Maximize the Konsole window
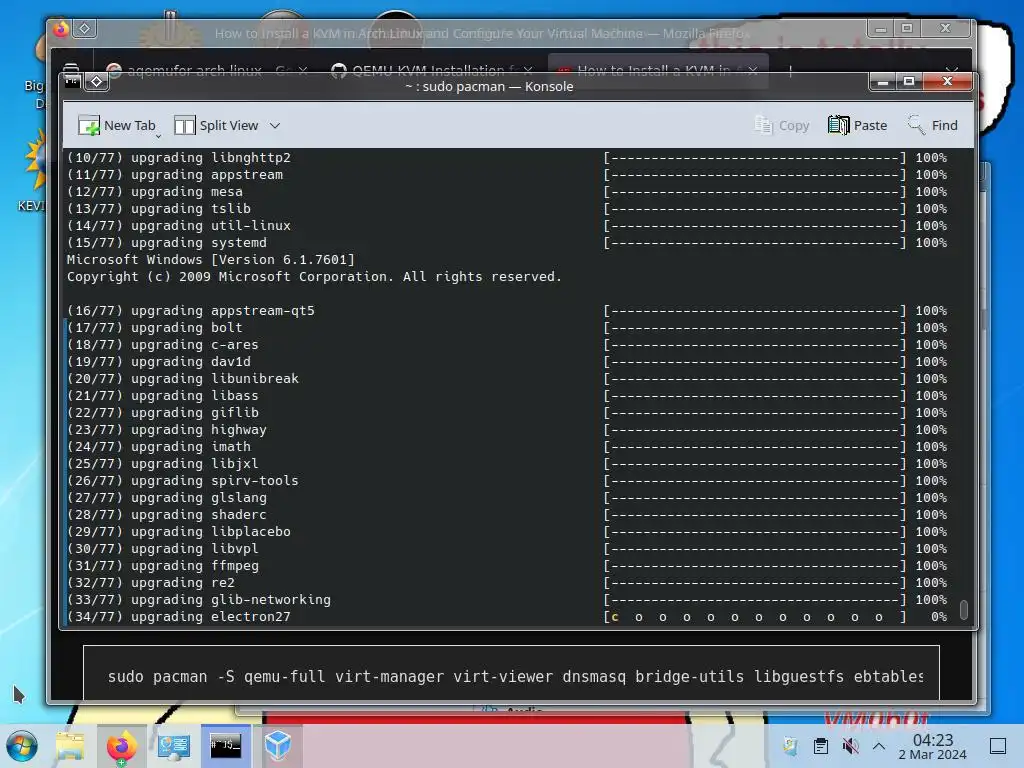This screenshot has width=1024, height=768. click(x=909, y=82)
